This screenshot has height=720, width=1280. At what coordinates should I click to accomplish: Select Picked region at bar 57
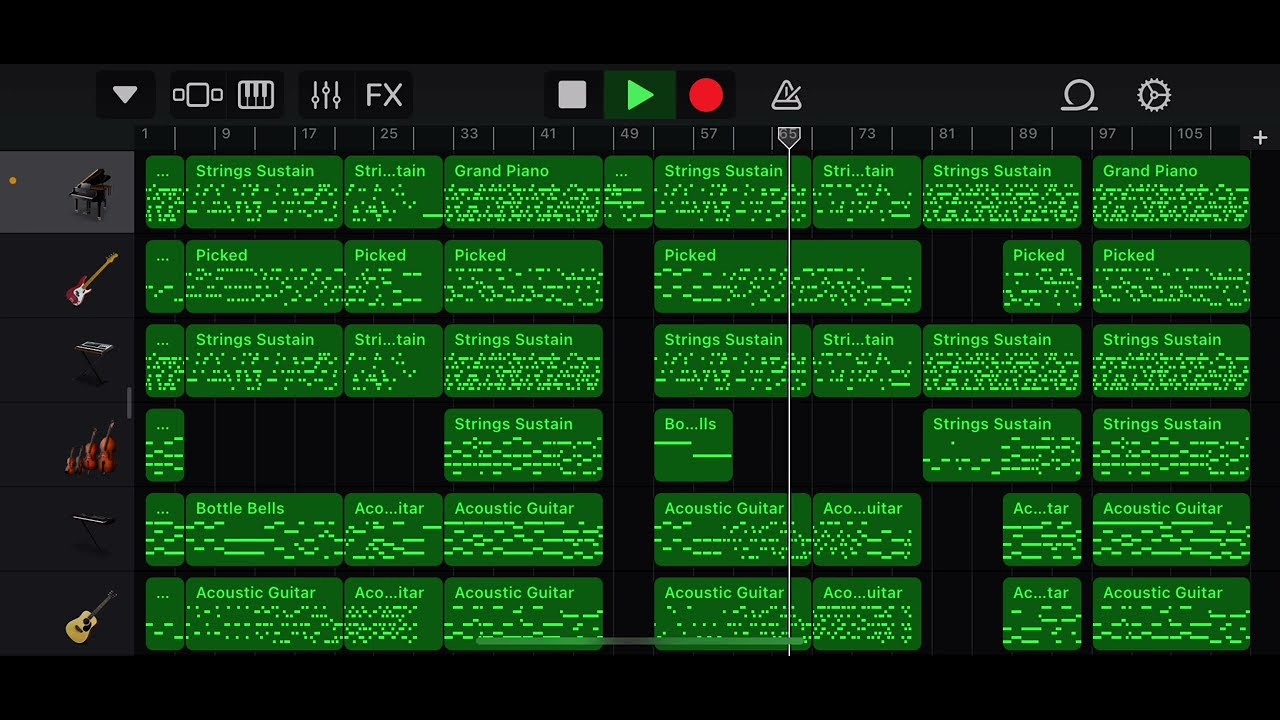pyautogui.click(x=787, y=277)
